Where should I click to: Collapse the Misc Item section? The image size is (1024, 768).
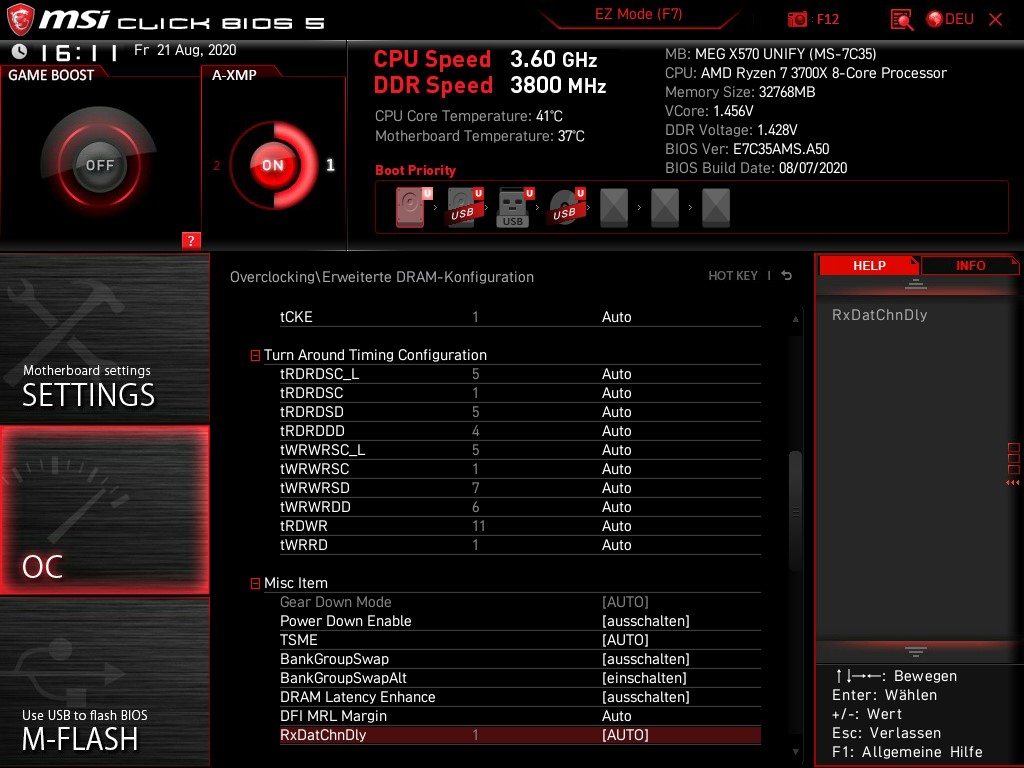pyautogui.click(x=255, y=583)
